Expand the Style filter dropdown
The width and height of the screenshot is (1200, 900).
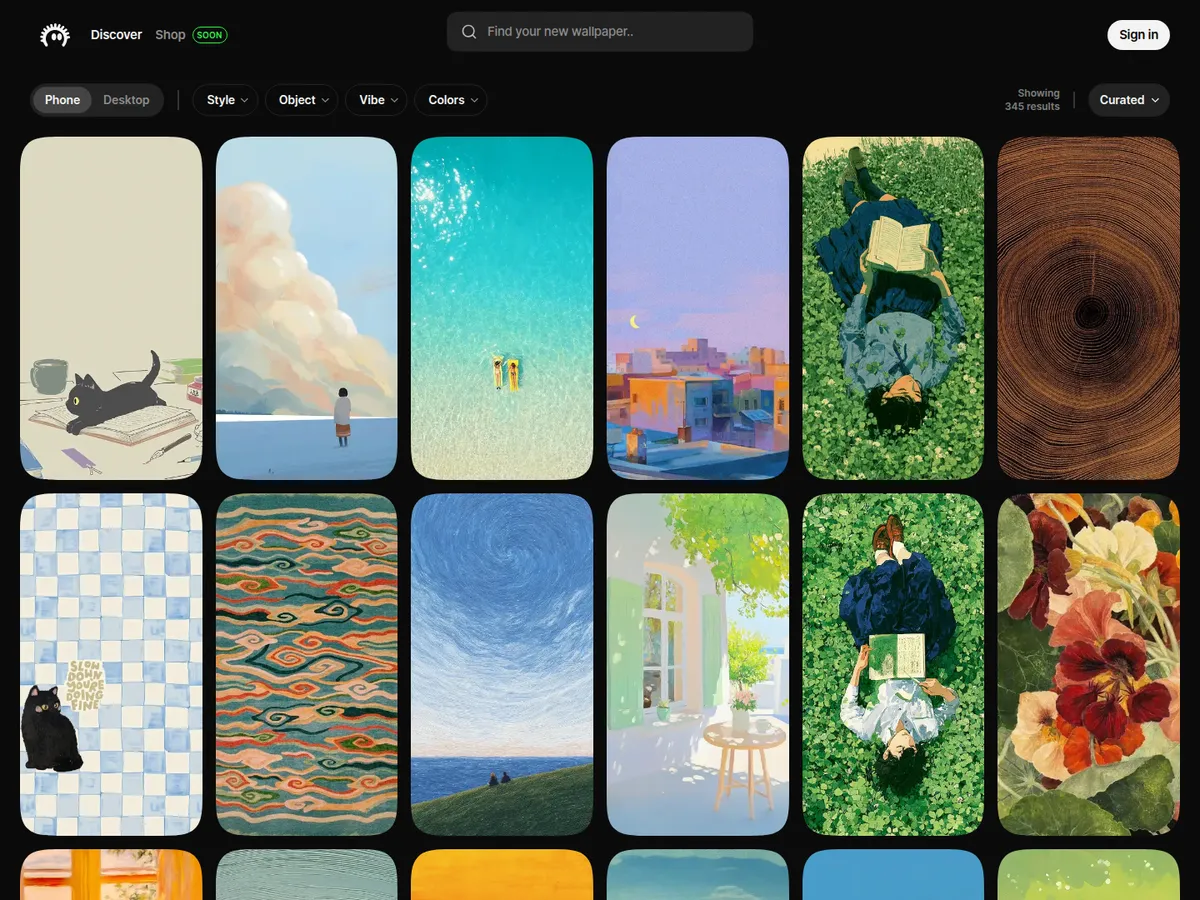226,100
